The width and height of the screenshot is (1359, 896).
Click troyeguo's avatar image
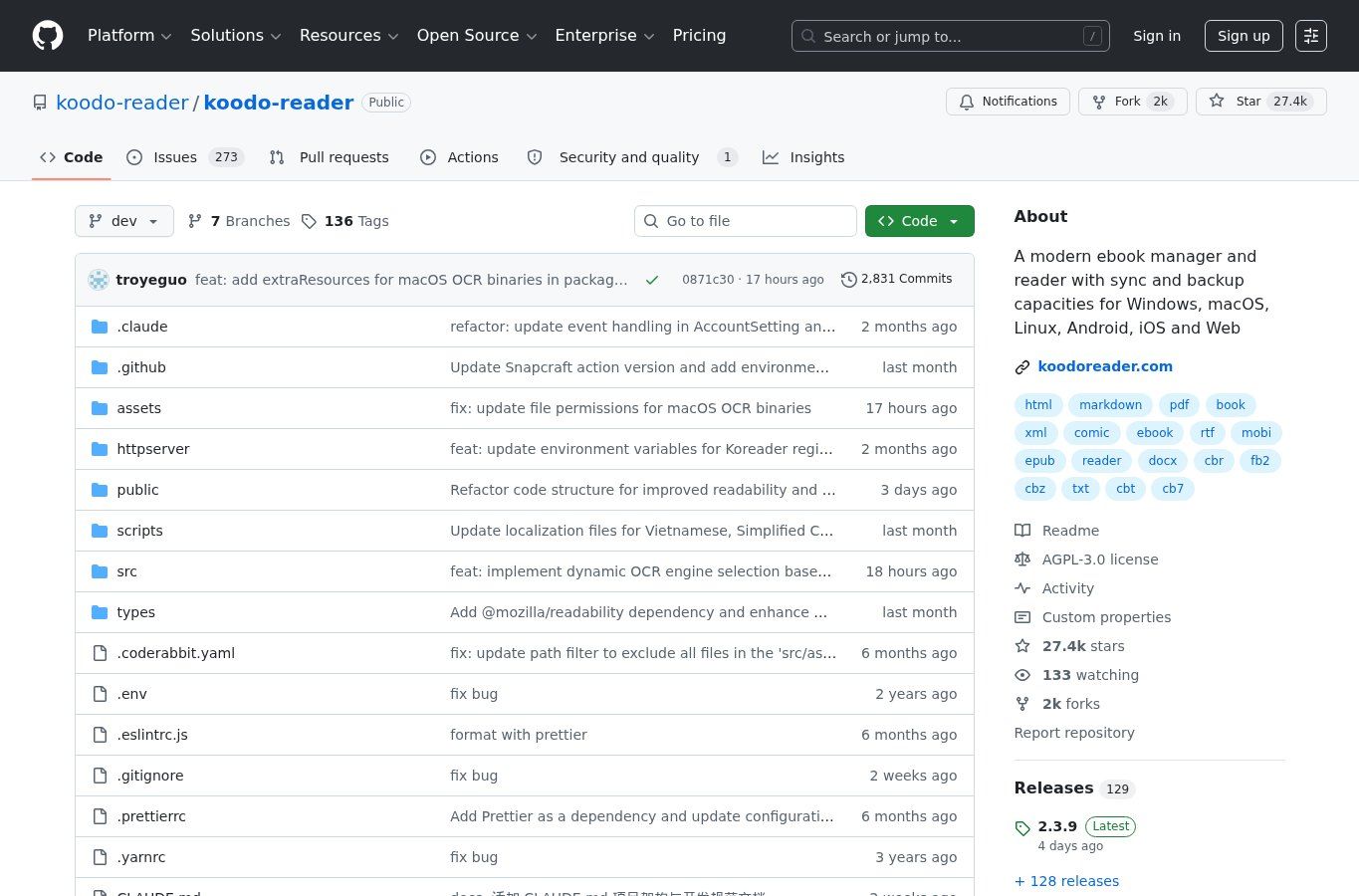click(99, 280)
